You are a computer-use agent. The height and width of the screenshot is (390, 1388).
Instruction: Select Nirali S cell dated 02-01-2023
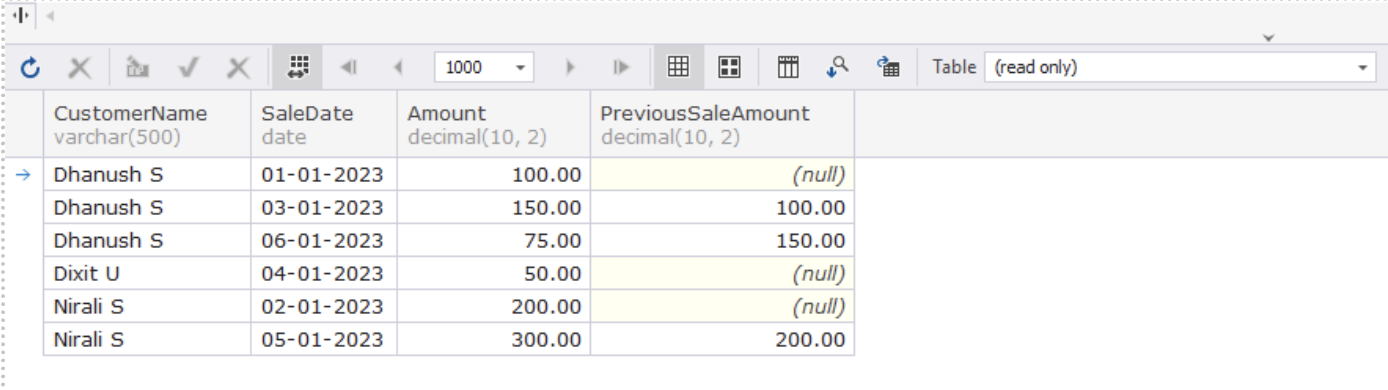coord(147,306)
